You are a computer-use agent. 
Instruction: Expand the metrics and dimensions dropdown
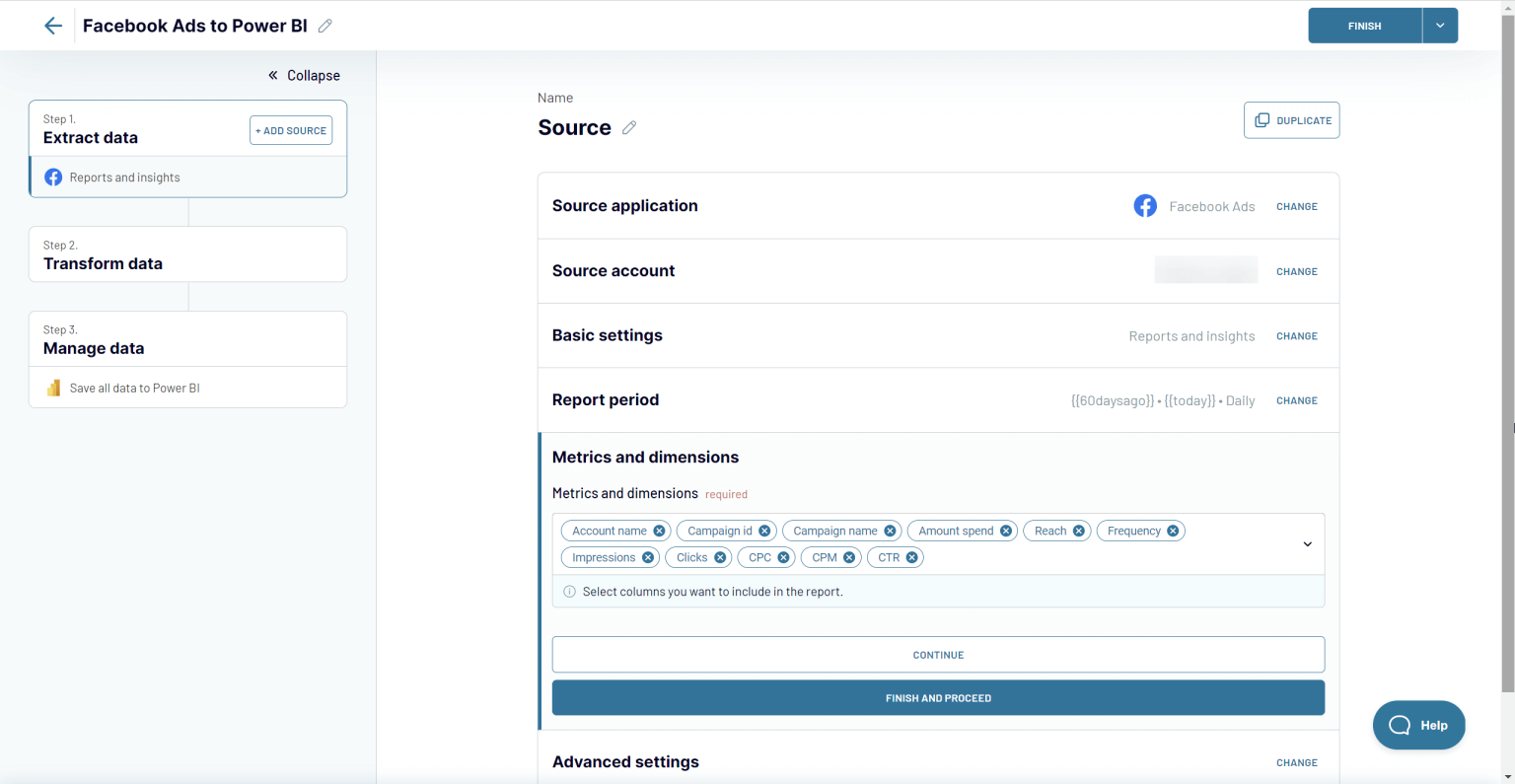[x=1308, y=543]
